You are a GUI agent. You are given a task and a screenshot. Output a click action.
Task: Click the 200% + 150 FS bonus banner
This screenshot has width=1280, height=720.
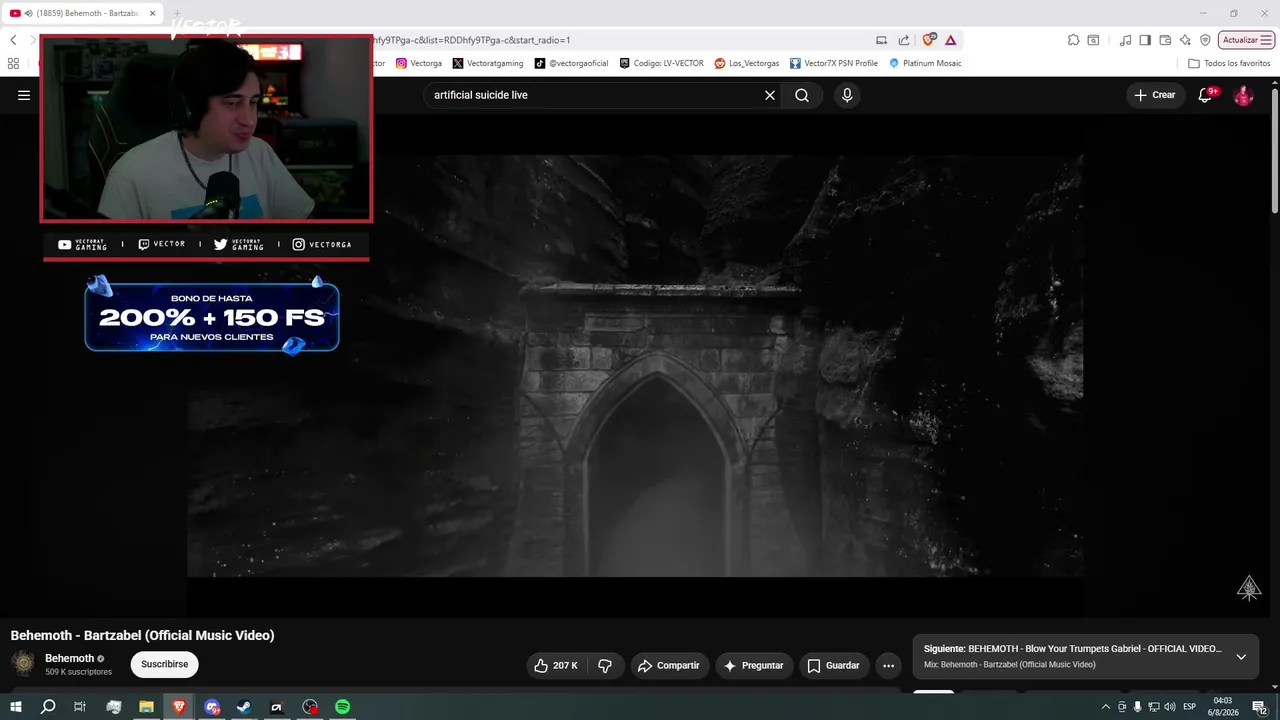[x=212, y=317]
